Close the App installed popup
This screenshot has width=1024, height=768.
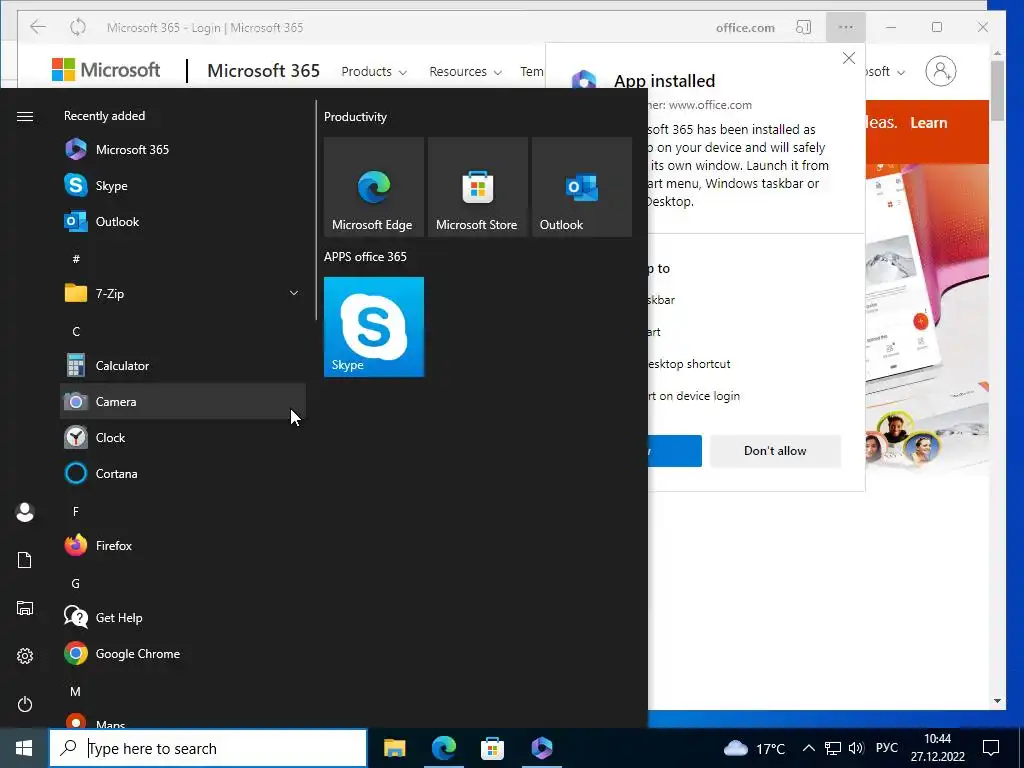tap(848, 58)
